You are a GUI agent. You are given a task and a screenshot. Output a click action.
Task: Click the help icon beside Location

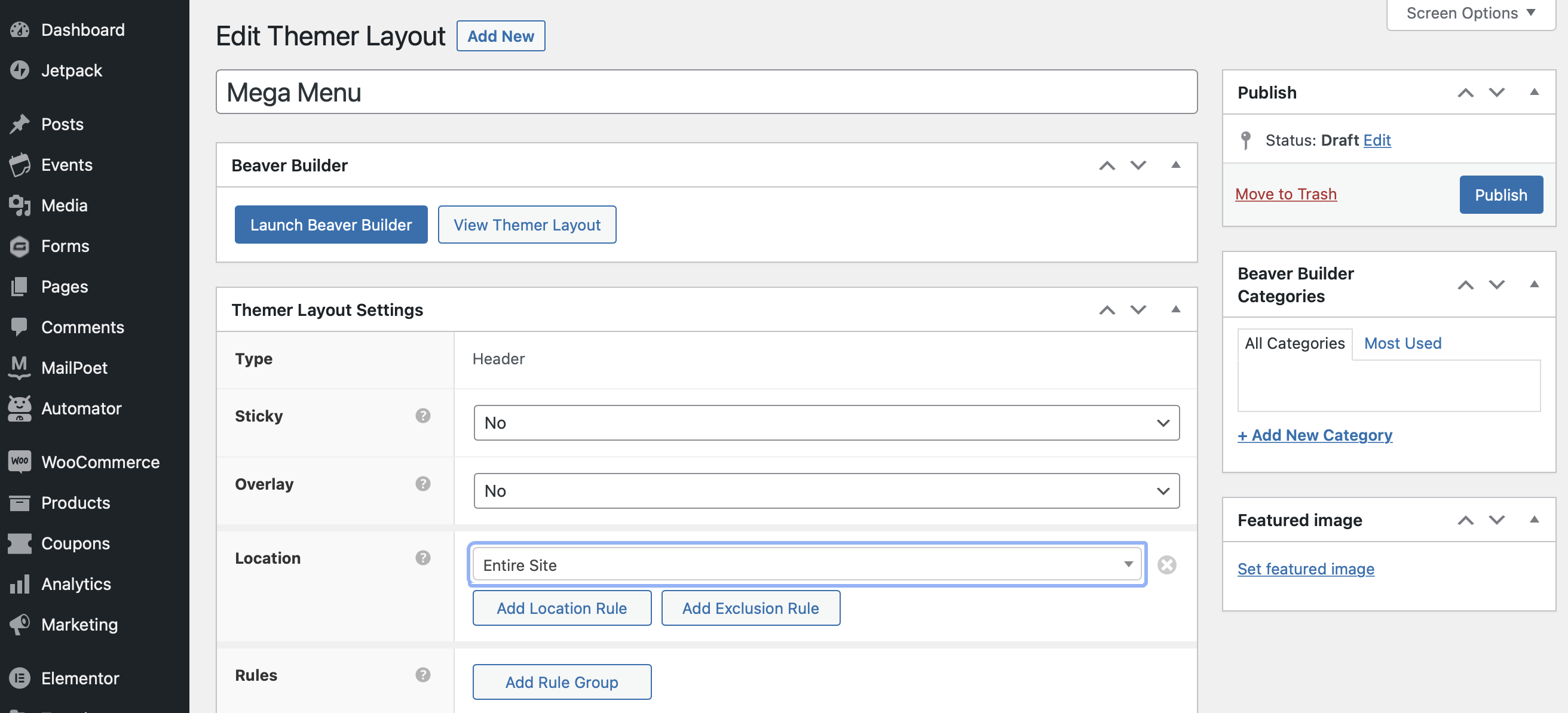[x=422, y=558]
